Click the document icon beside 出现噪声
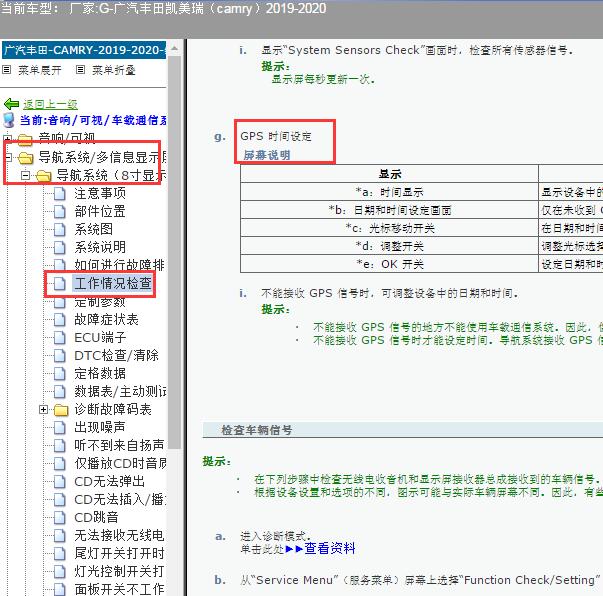 click(60, 428)
